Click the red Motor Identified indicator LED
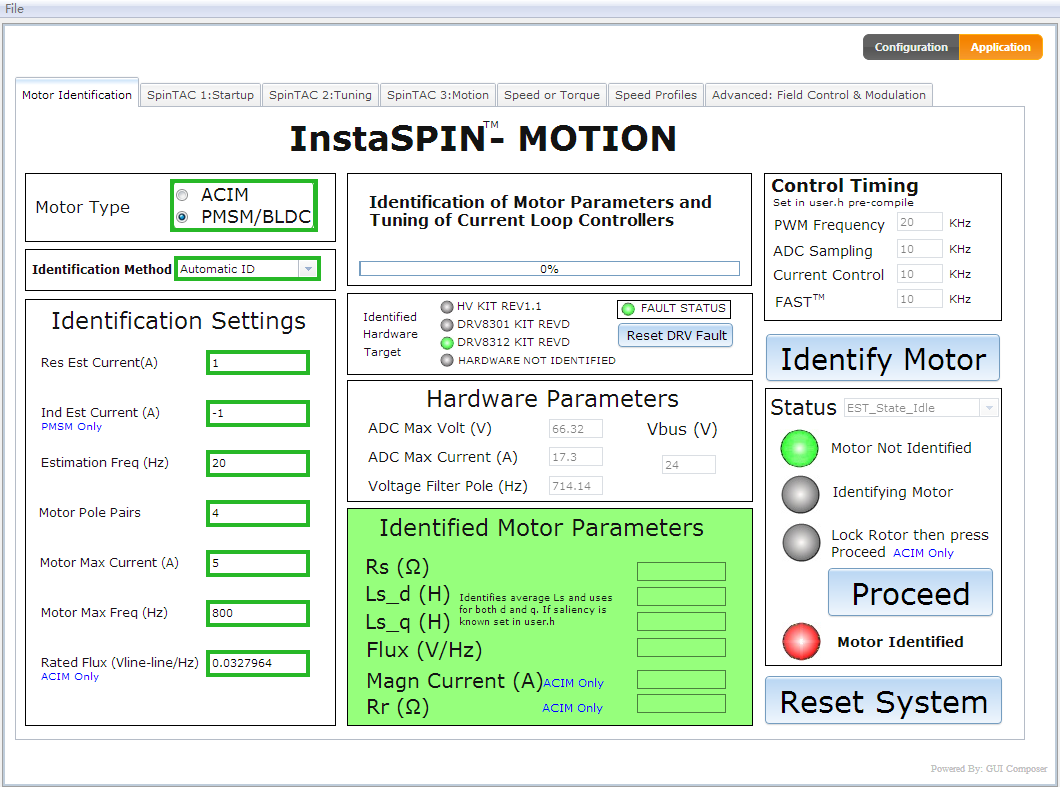Screen dimensions: 1060x787 point(799,642)
